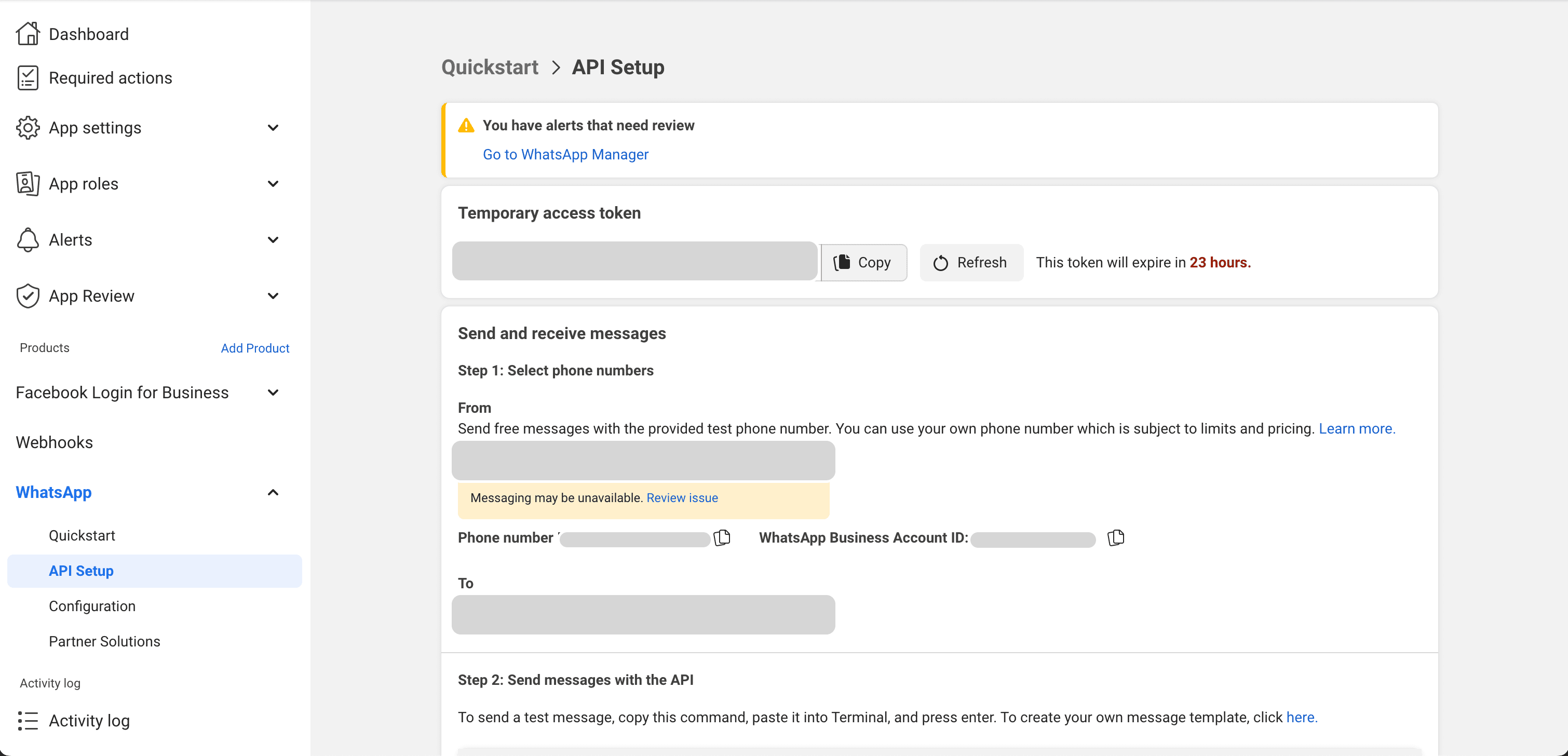Image resolution: width=1568 pixels, height=756 pixels.
Task: Click the Dashboard home icon in sidebar
Action: 27,33
